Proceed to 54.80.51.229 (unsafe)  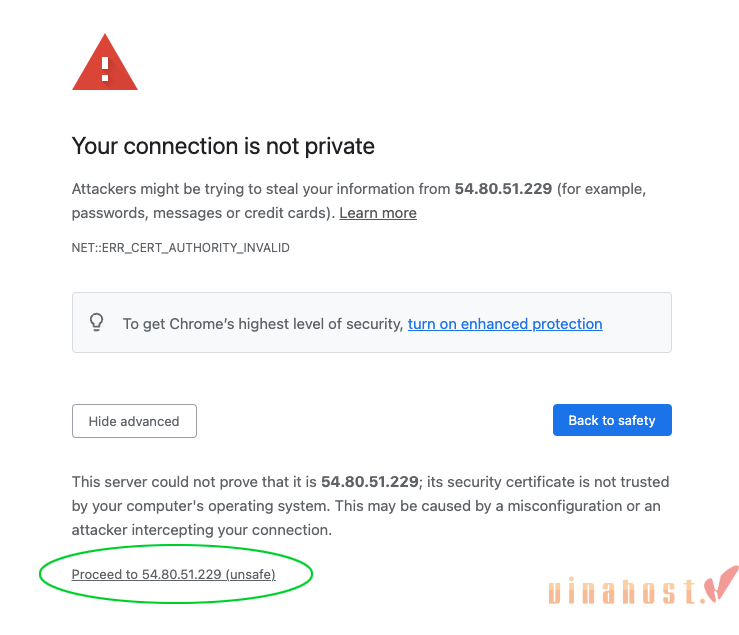pos(173,574)
